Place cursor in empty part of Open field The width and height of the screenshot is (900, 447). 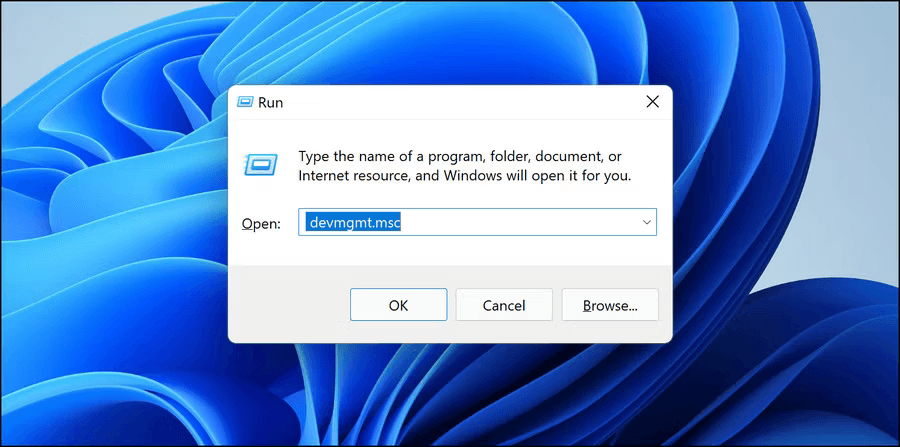click(517, 222)
